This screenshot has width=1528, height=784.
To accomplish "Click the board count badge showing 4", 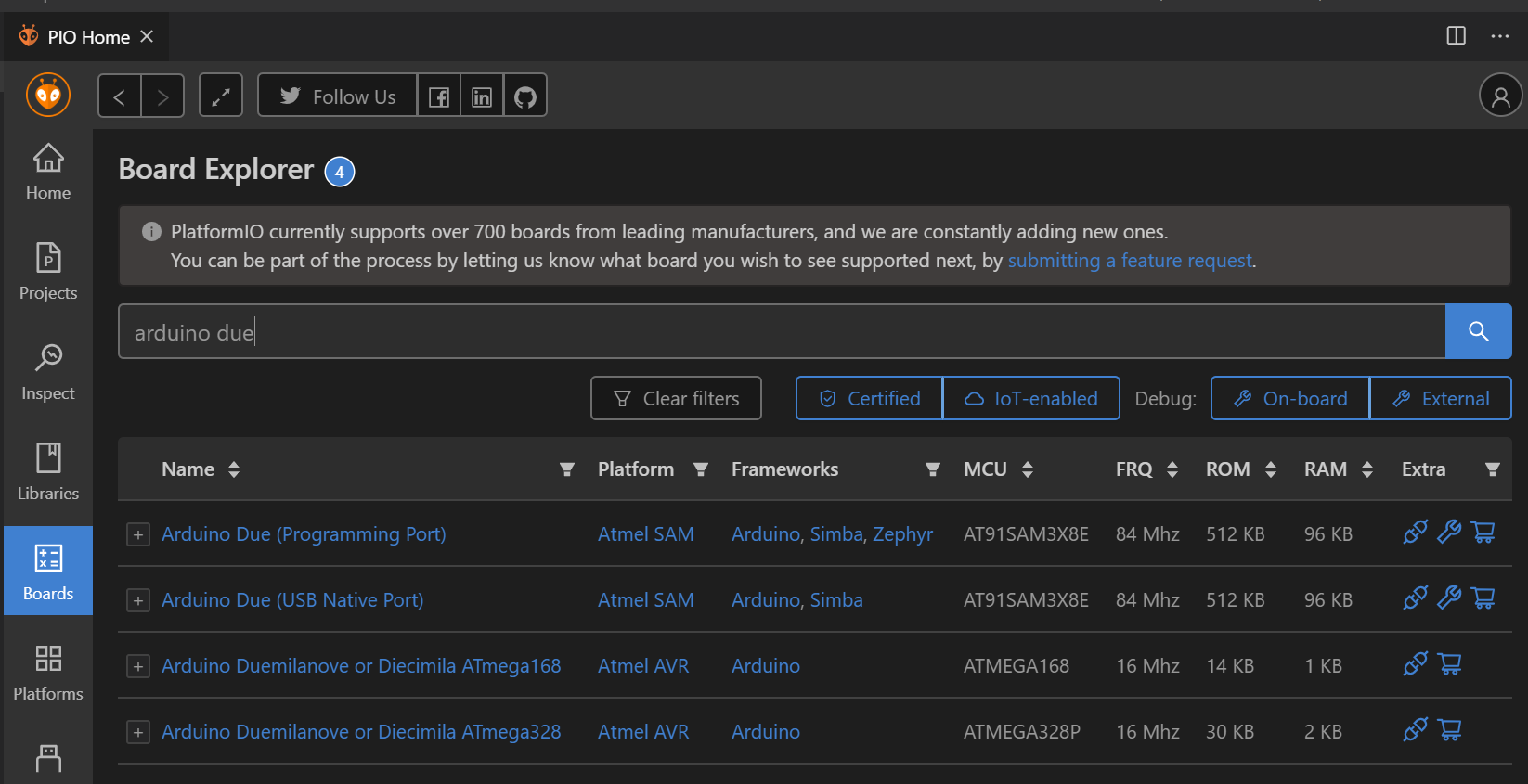I will coord(340,172).
